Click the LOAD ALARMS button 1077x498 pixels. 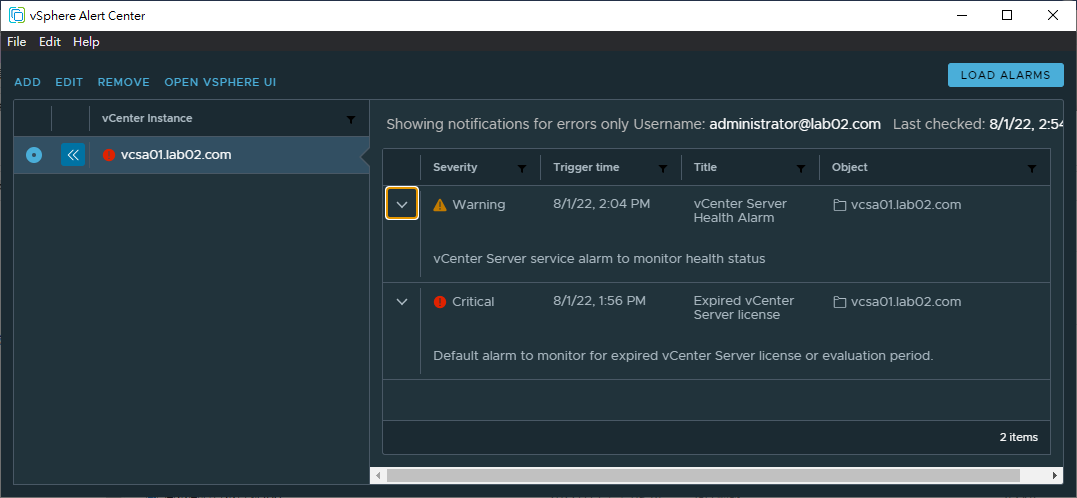1006,76
